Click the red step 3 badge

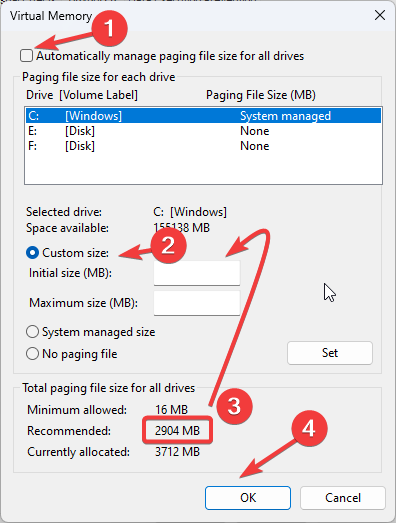pos(235,406)
